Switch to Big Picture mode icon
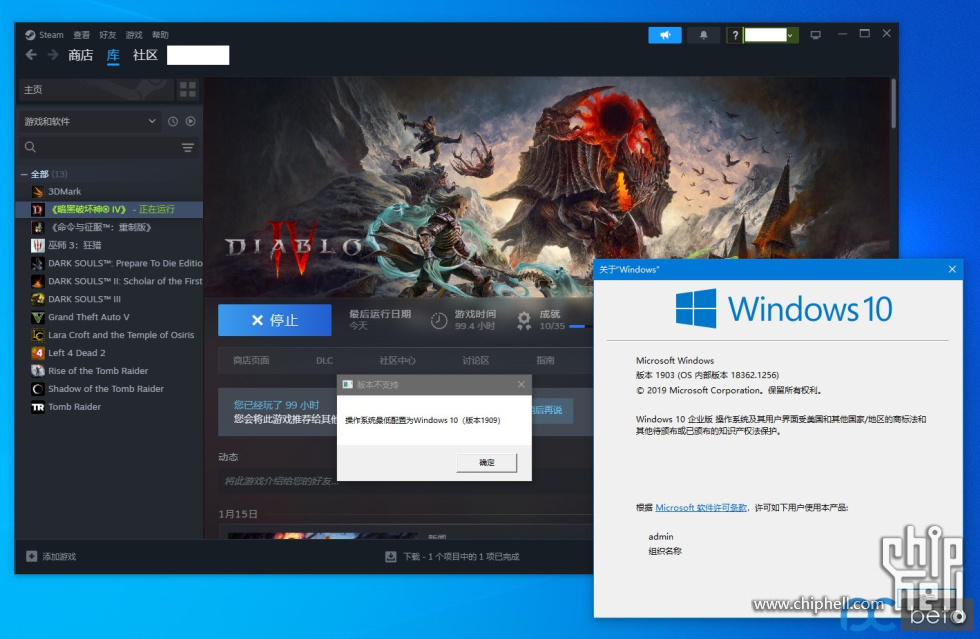This screenshot has width=980, height=639. 816,35
